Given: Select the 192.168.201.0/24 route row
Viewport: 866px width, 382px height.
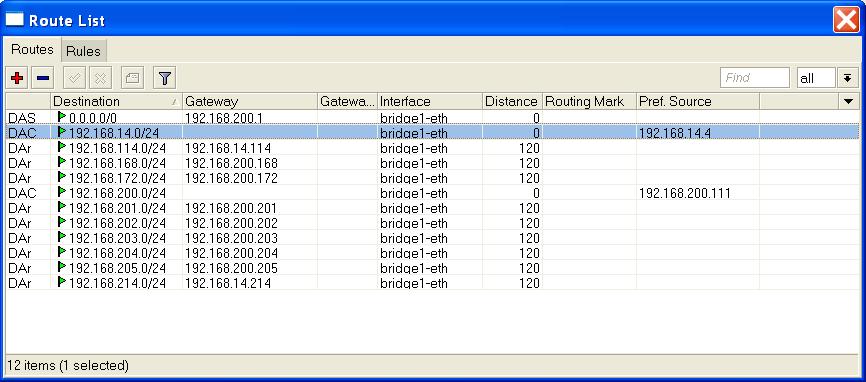Looking at the screenshot, I should (x=432, y=208).
